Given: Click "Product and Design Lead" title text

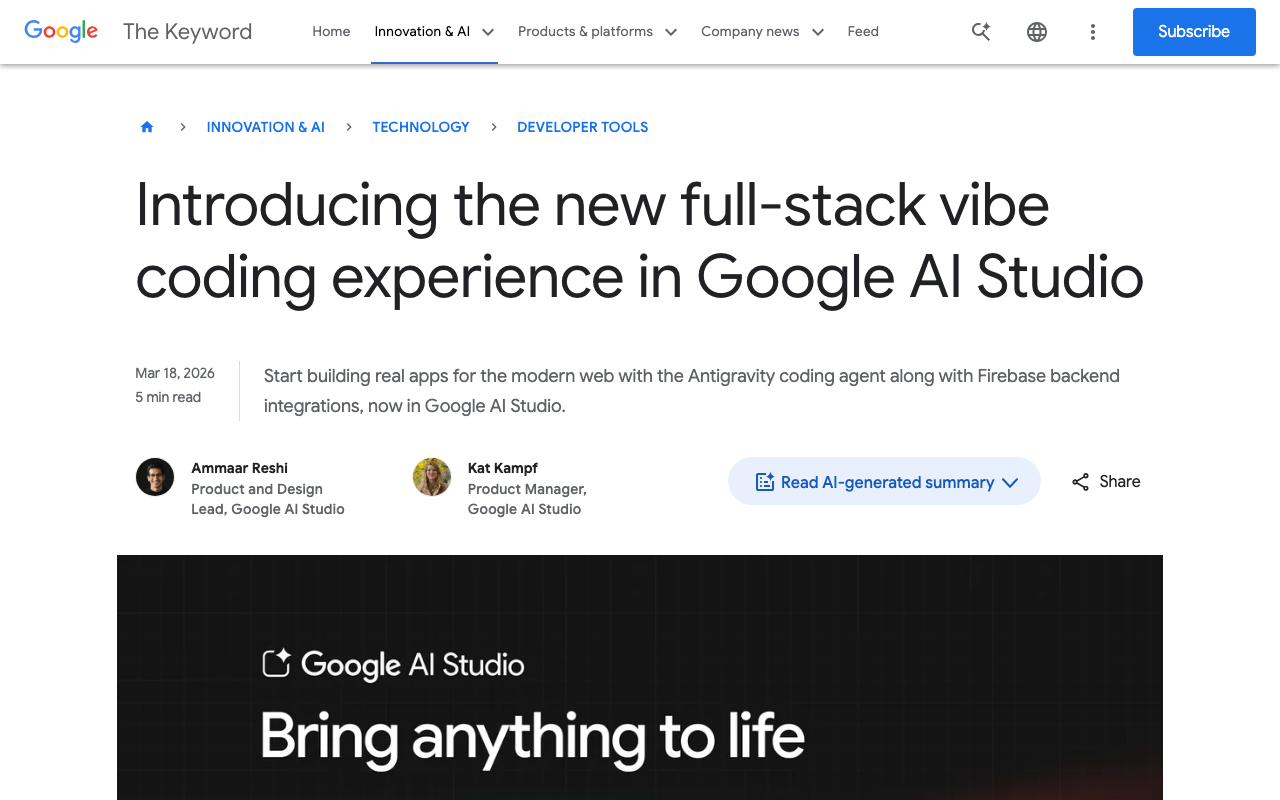Looking at the screenshot, I should 268,499.
